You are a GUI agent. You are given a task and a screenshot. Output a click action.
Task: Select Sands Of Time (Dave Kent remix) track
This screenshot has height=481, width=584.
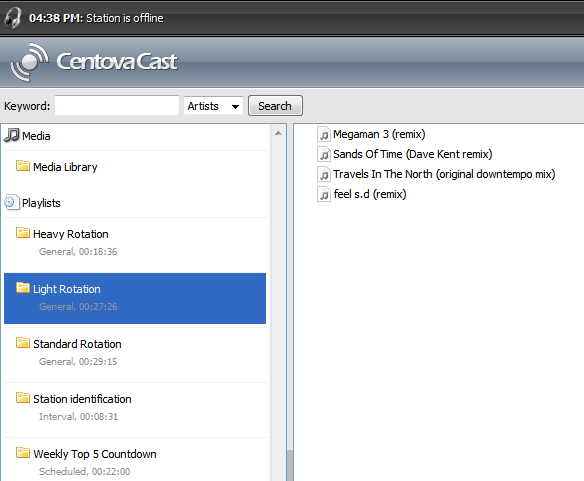[412, 154]
